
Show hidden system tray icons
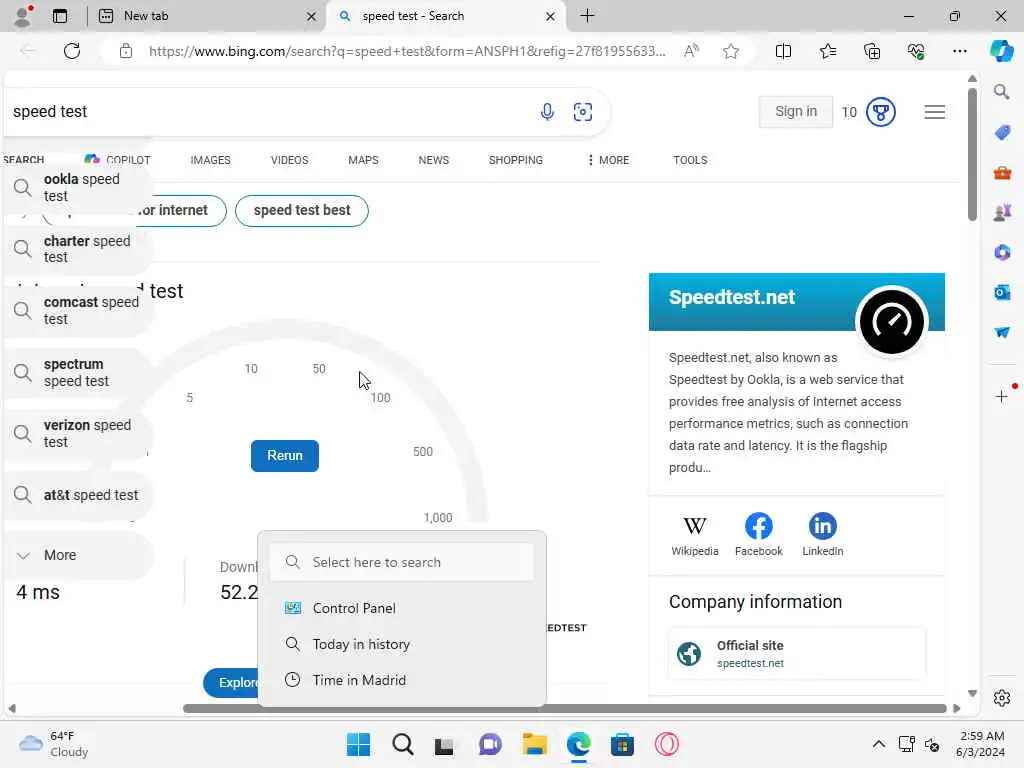(x=879, y=744)
